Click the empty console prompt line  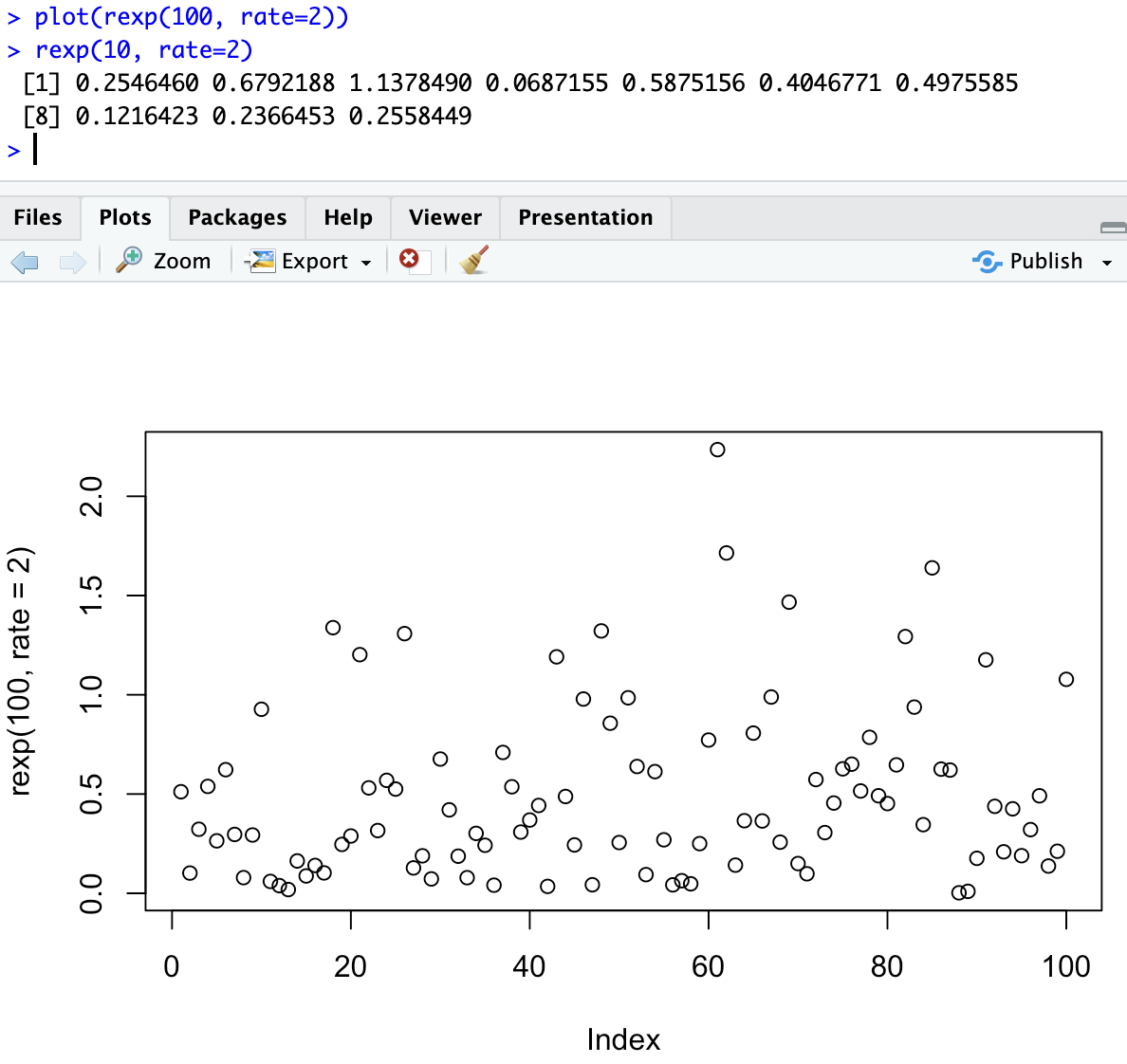pos(285,150)
